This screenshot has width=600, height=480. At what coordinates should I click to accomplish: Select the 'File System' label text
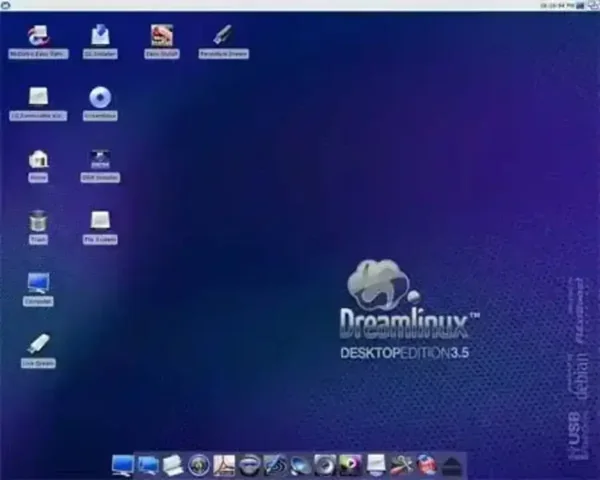[100, 240]
